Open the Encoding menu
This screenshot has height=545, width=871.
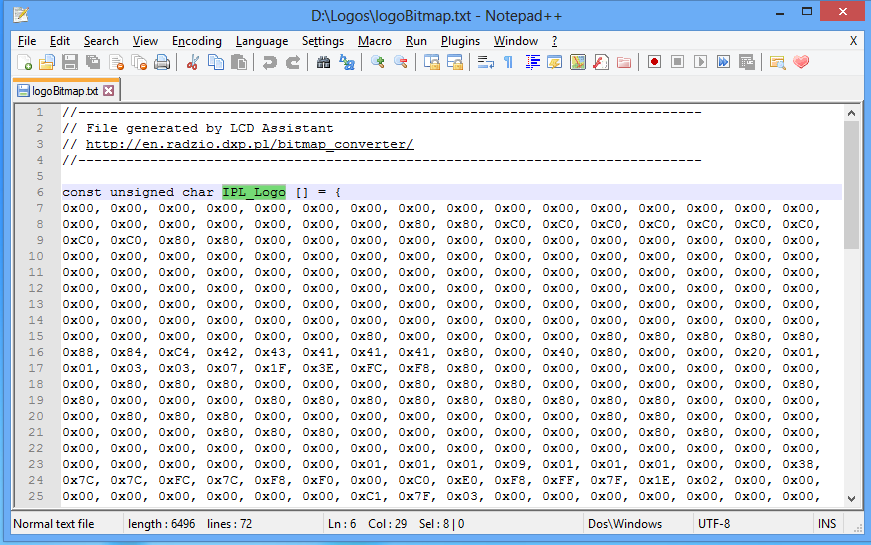click(x=196, y=41)
